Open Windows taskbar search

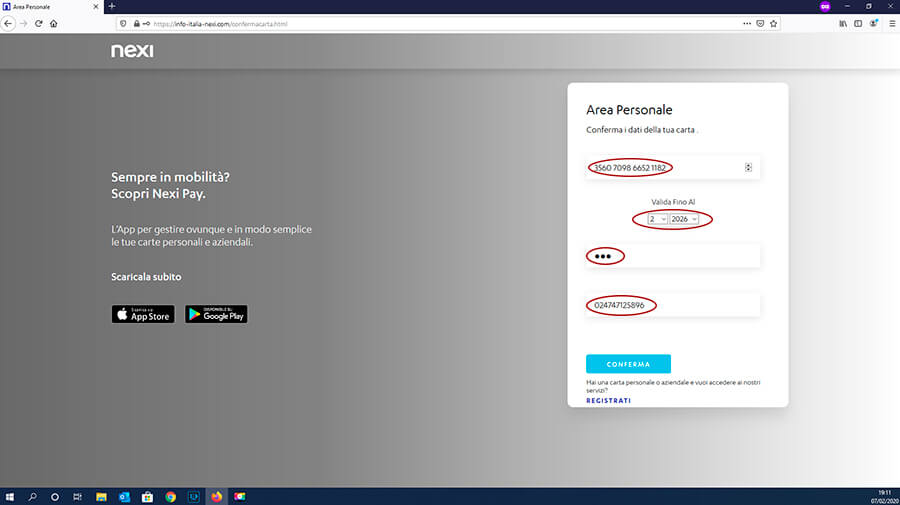pyautogui.click(x=32, y=496)
